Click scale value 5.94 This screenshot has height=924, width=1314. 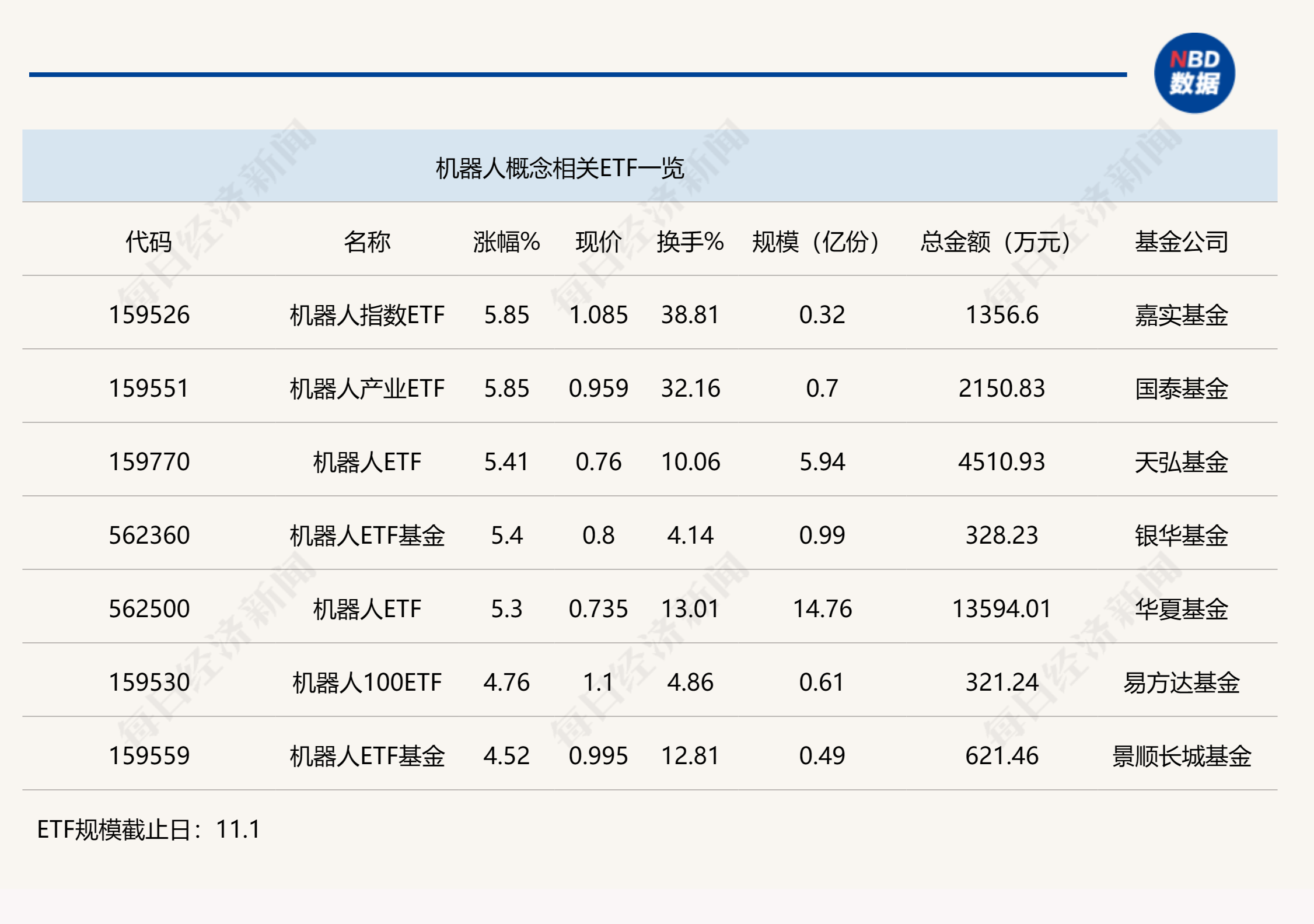click(x=822, y=462)
